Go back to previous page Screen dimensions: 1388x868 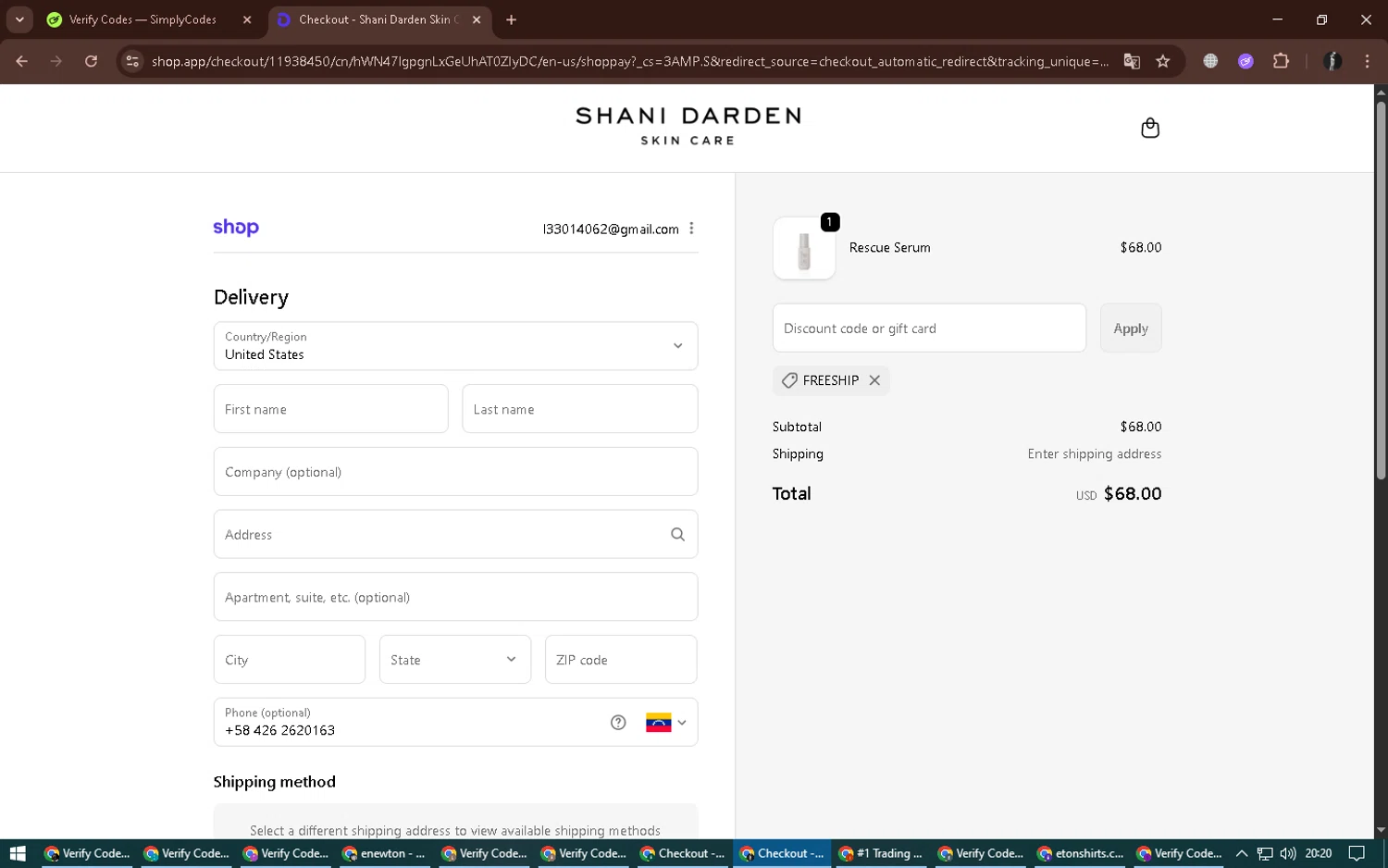click(x=22, y=61)
